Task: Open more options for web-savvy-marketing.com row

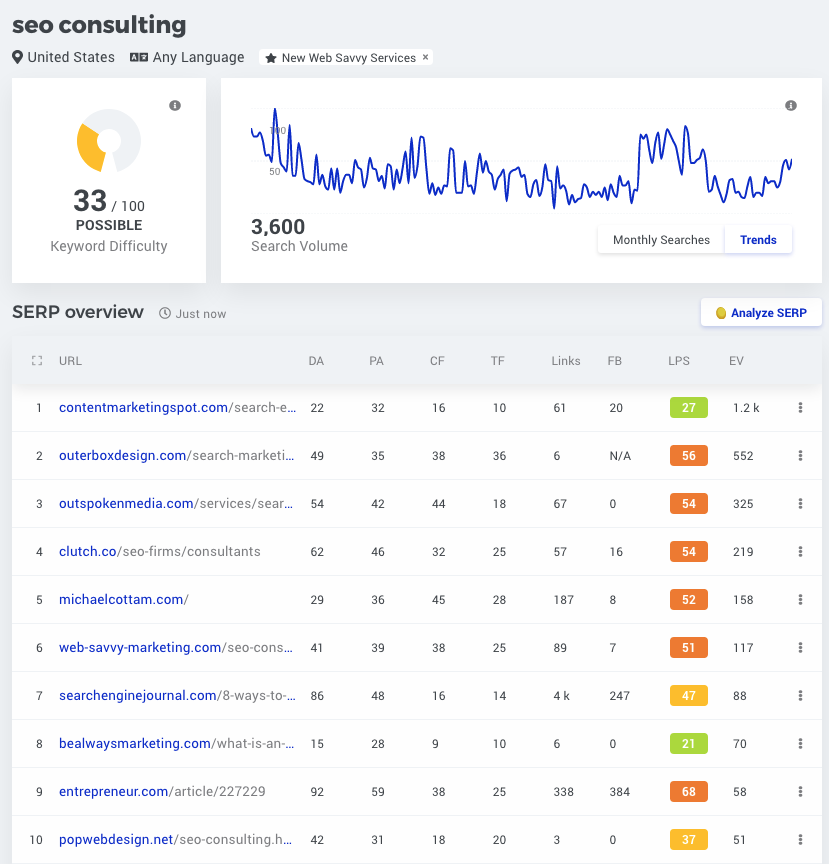Action: tap(800, 647)
